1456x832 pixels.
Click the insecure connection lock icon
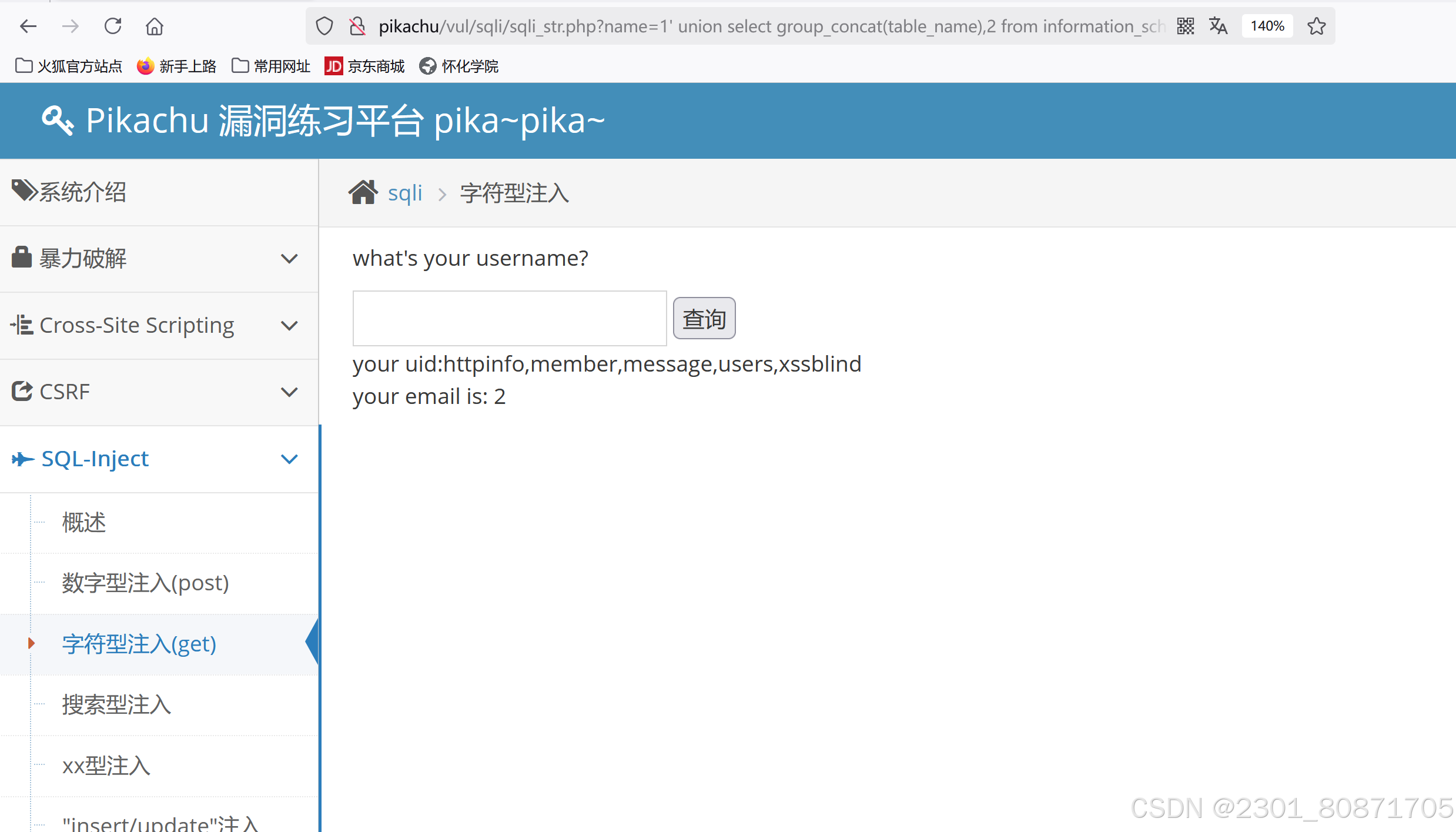point(357,26)
